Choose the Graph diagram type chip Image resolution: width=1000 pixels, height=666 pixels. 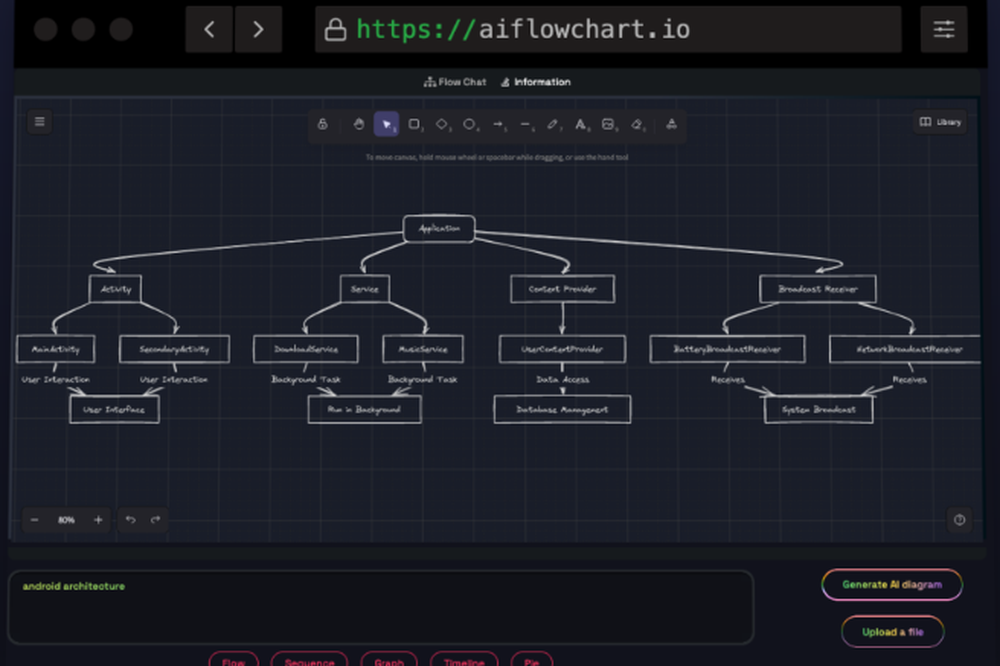(389, 660)
